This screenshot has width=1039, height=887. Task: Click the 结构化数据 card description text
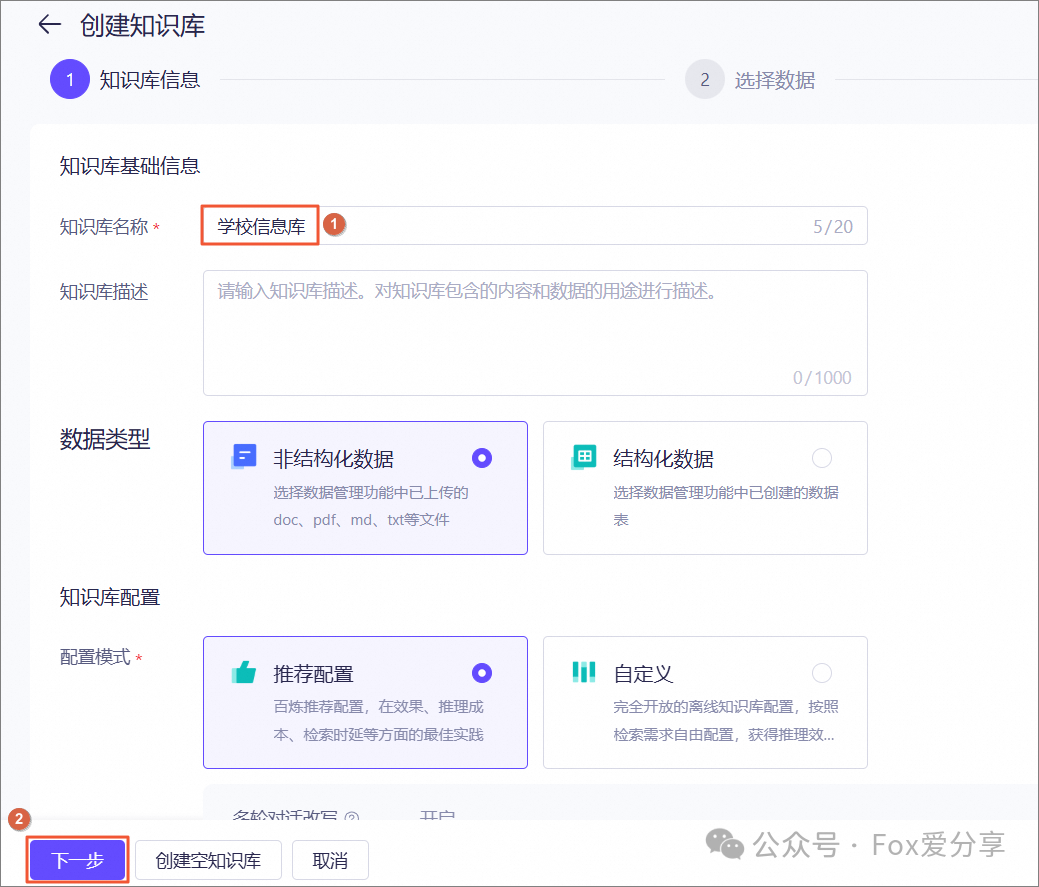point(726,506)
